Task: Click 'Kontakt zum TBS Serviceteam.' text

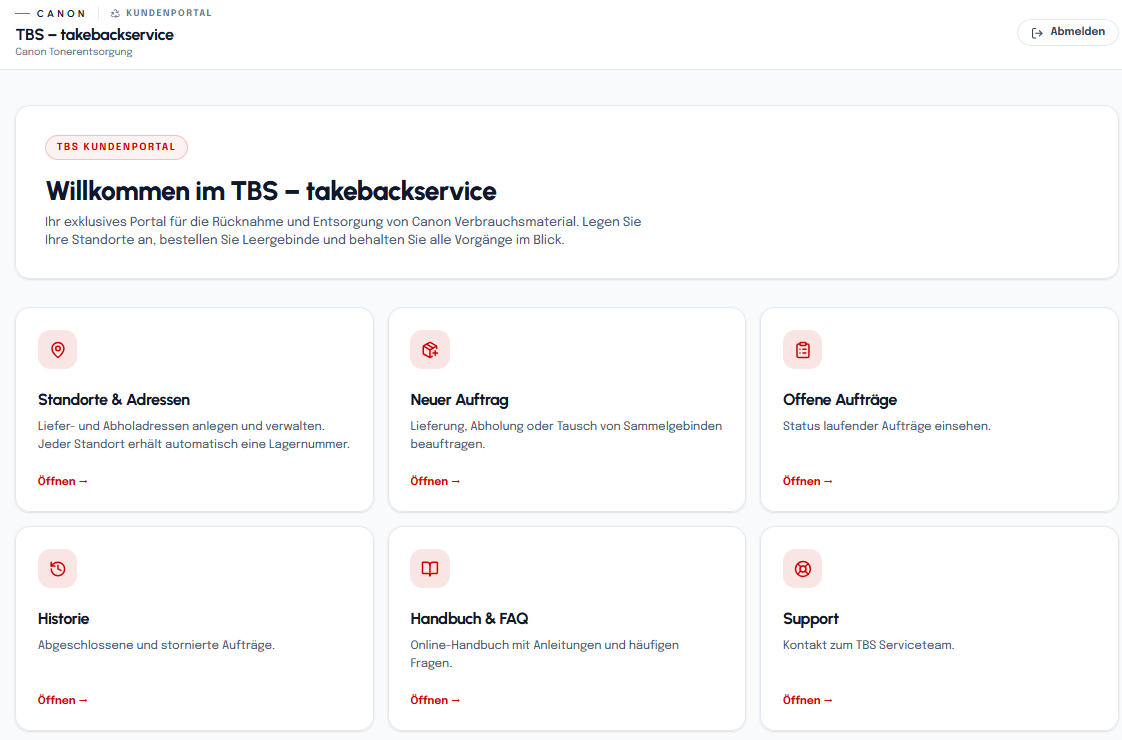Action: click(x=869, y=645)
